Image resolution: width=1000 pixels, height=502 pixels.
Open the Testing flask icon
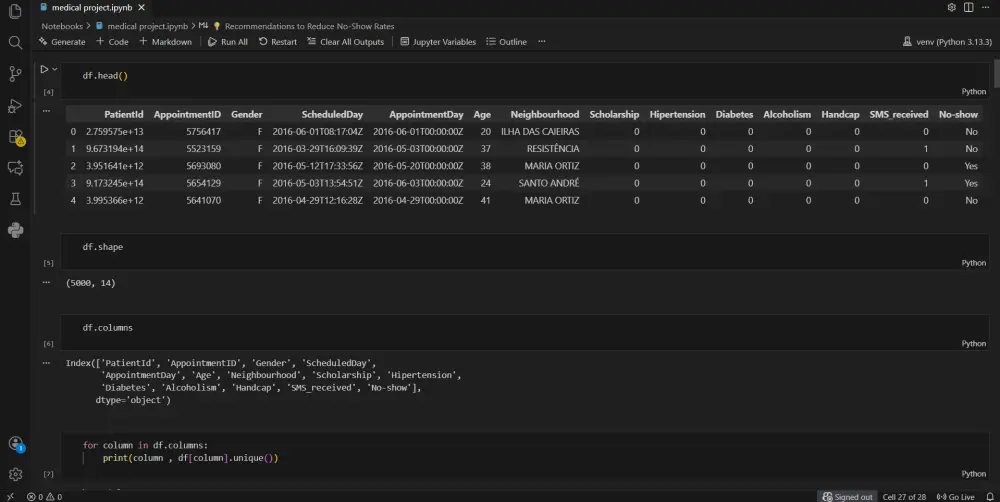(x=15, y=199)
